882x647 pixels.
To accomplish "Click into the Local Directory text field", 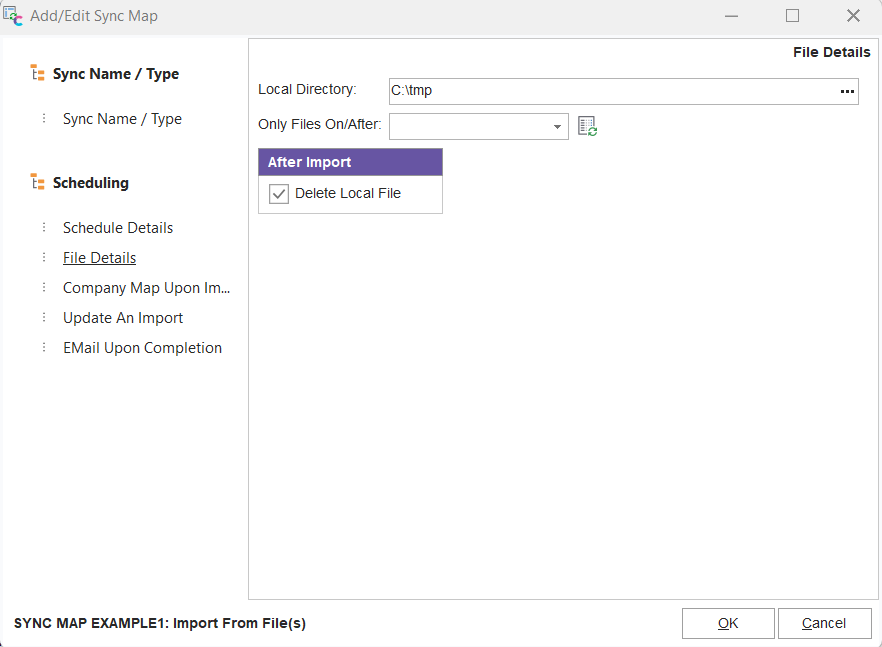I will 610,91.
